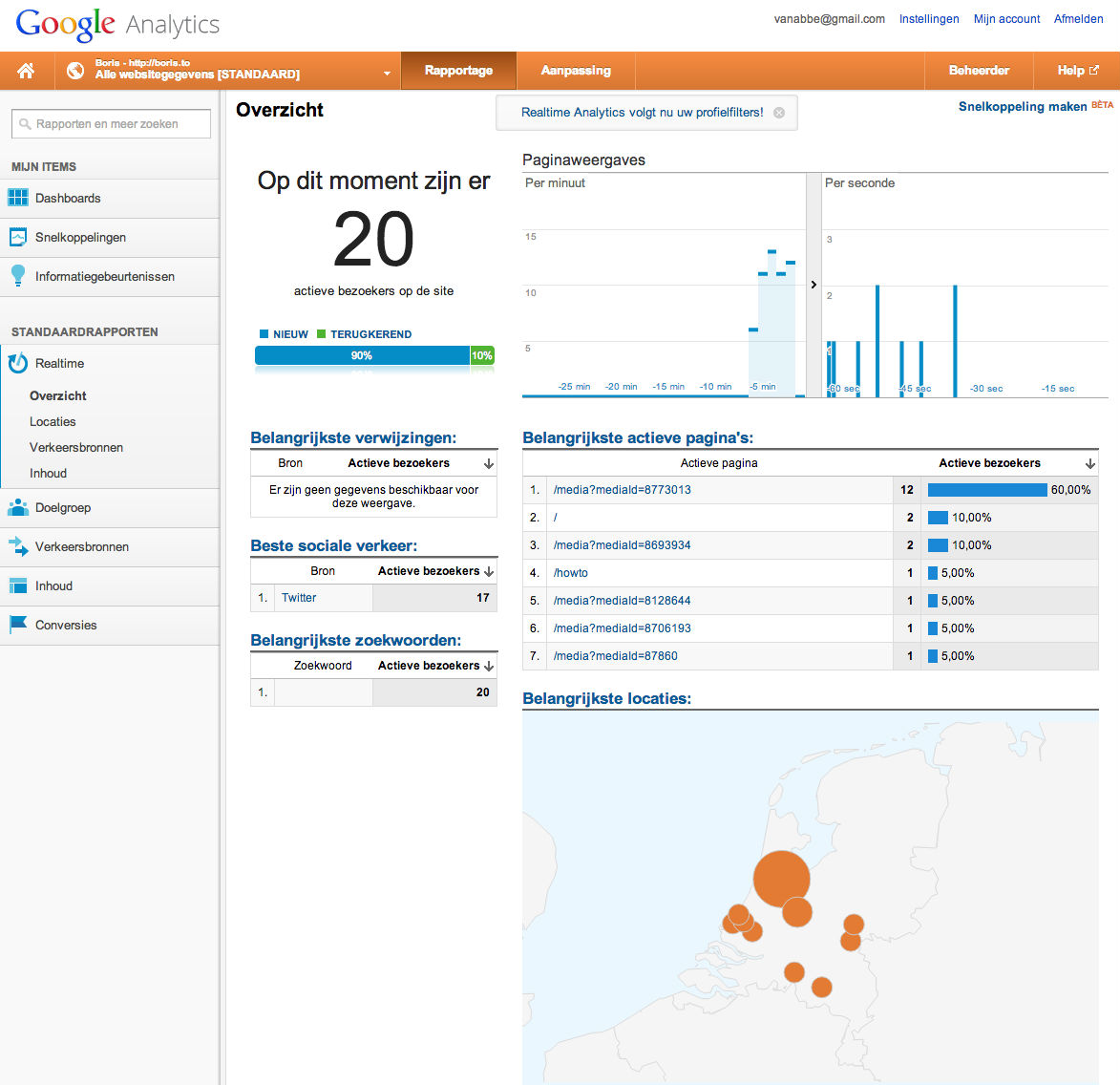
Task: Open the Beheerder tab
Action: 979,71
